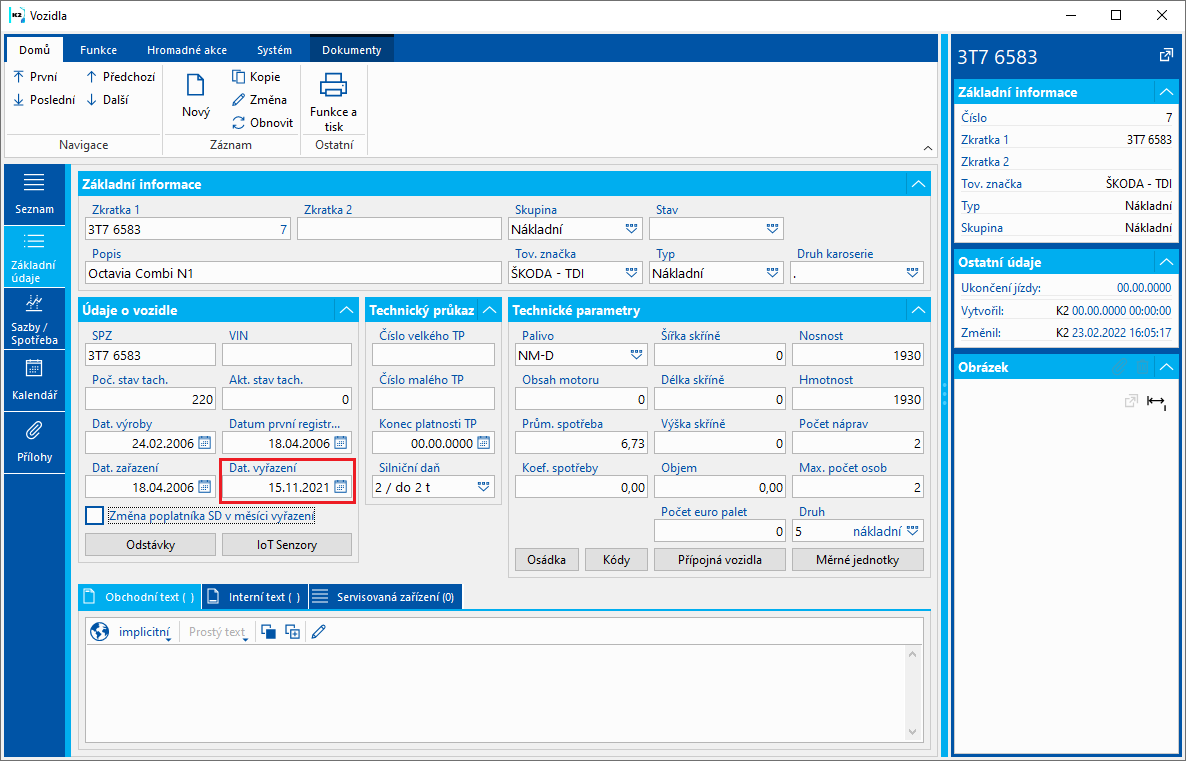
Task: Click the Nosnost field showing 1930
Action: [x=858, y=355]
